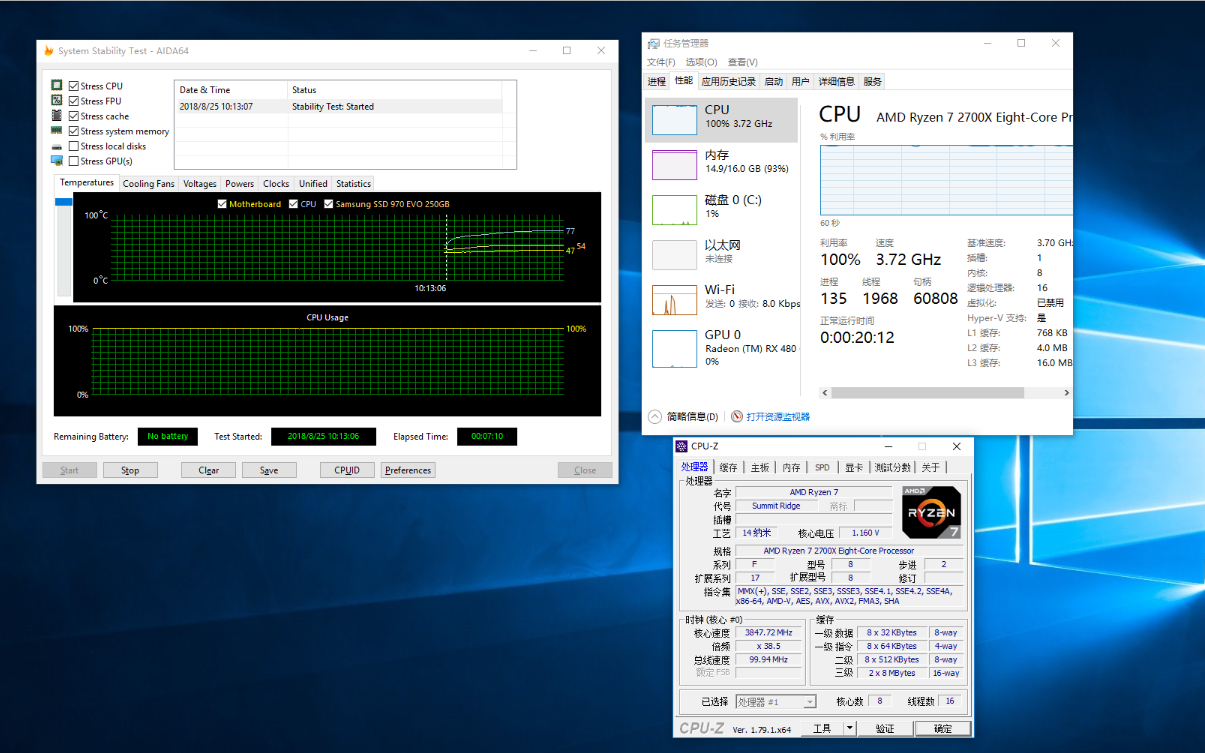Click the Stress CPU chip icon
The height and width of the screenshot is (753, 1205).
coord(57,86)
